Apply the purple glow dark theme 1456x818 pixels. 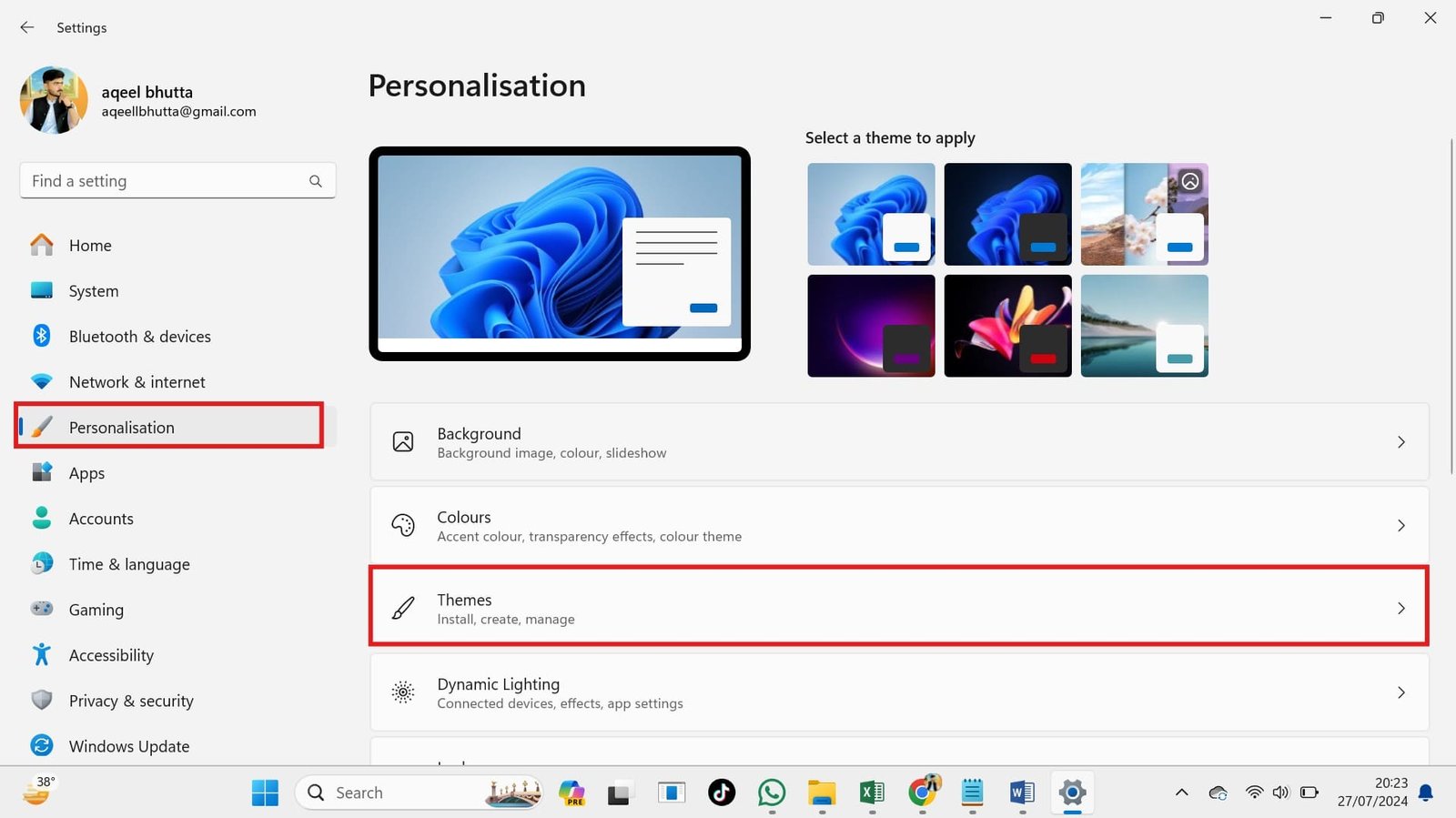pyautogui.click(x=871, y=326)
